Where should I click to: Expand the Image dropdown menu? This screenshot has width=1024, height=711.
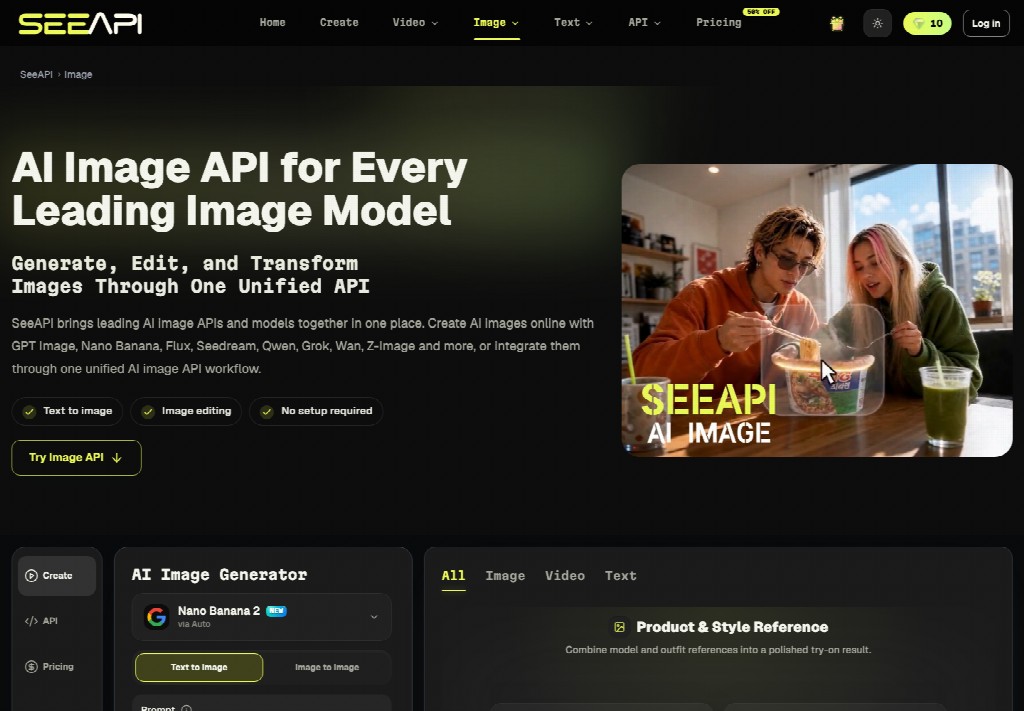click(x=496, y=22)
